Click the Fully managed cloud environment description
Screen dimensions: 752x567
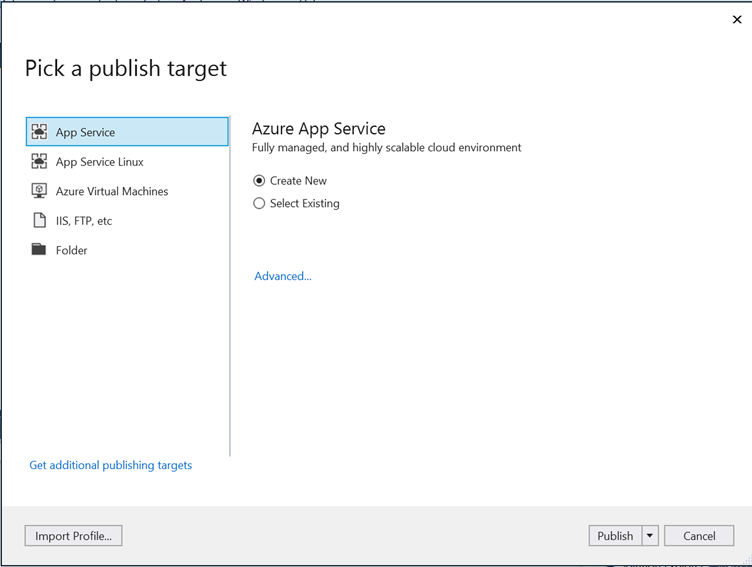[387, 148]
